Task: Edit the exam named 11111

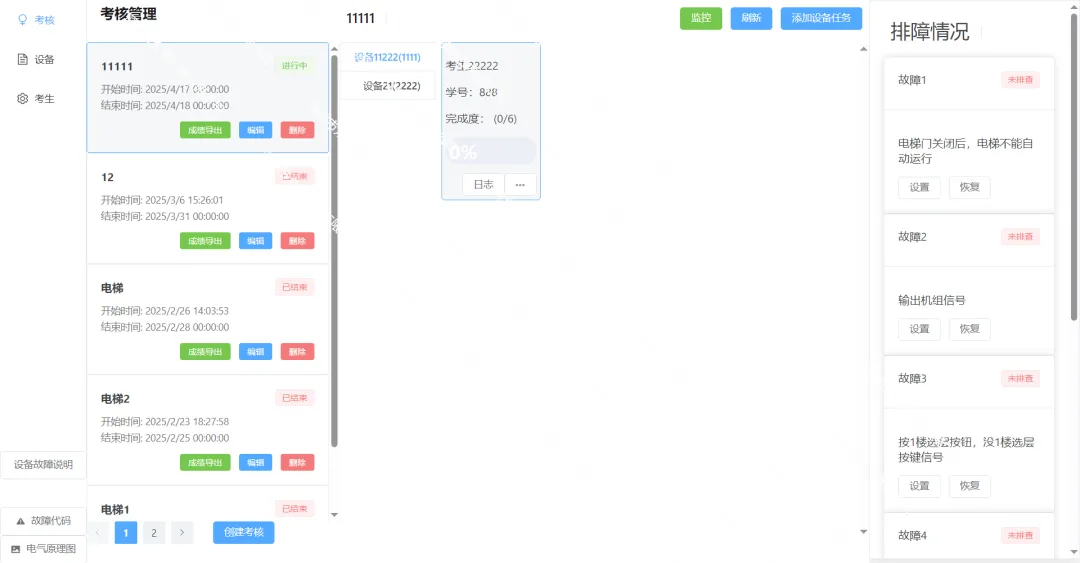Action: click(x=256, y=130)
